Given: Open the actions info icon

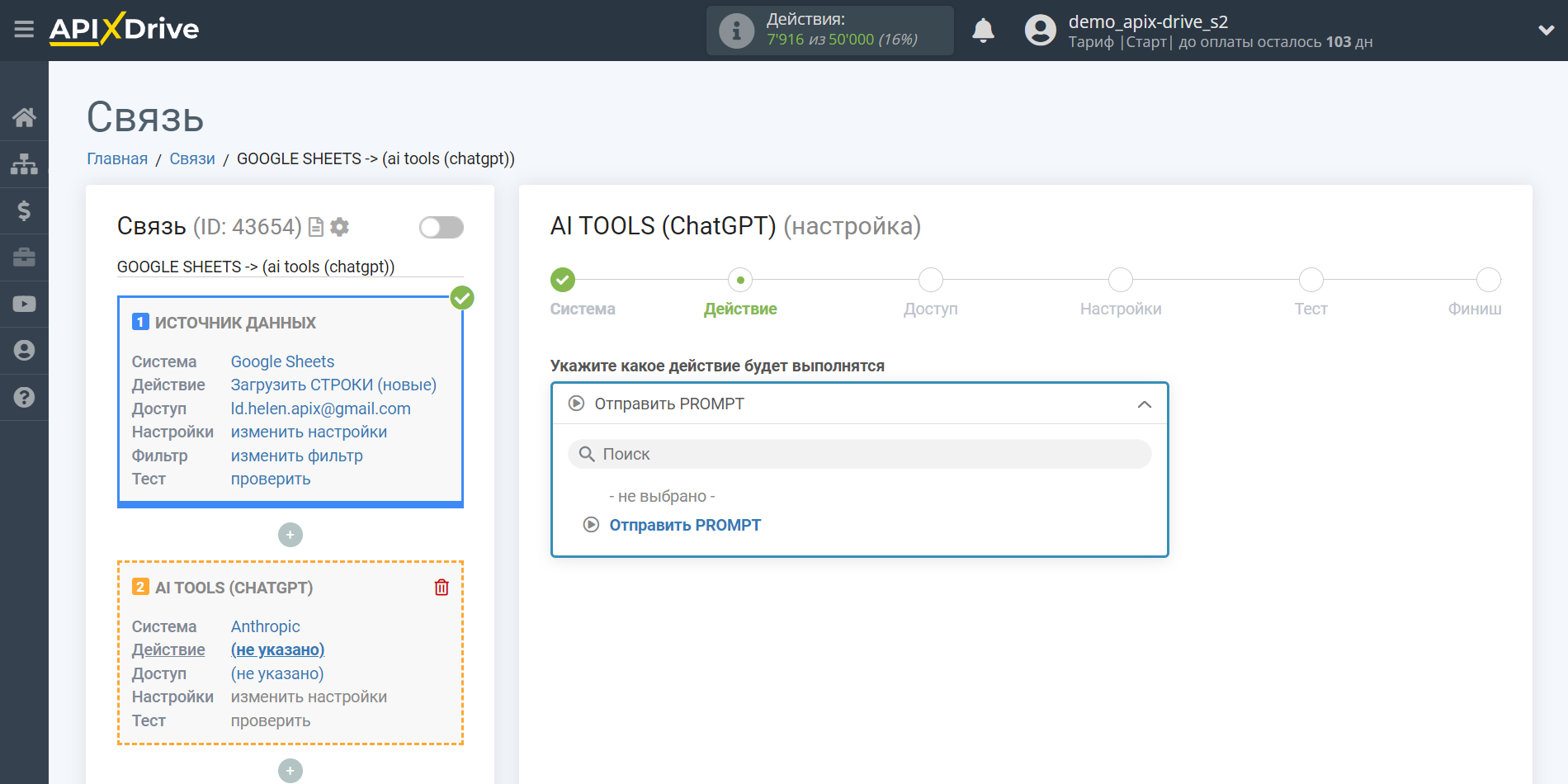Looking at the screenshot, I should (x=736, y=31).
